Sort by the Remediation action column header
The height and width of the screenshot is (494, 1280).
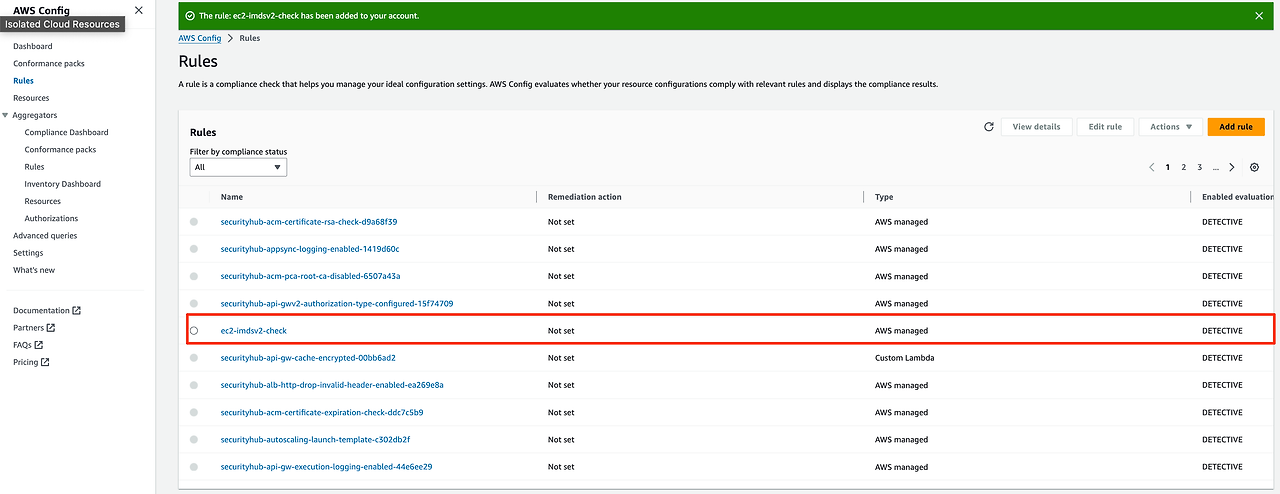coord(585,197)
